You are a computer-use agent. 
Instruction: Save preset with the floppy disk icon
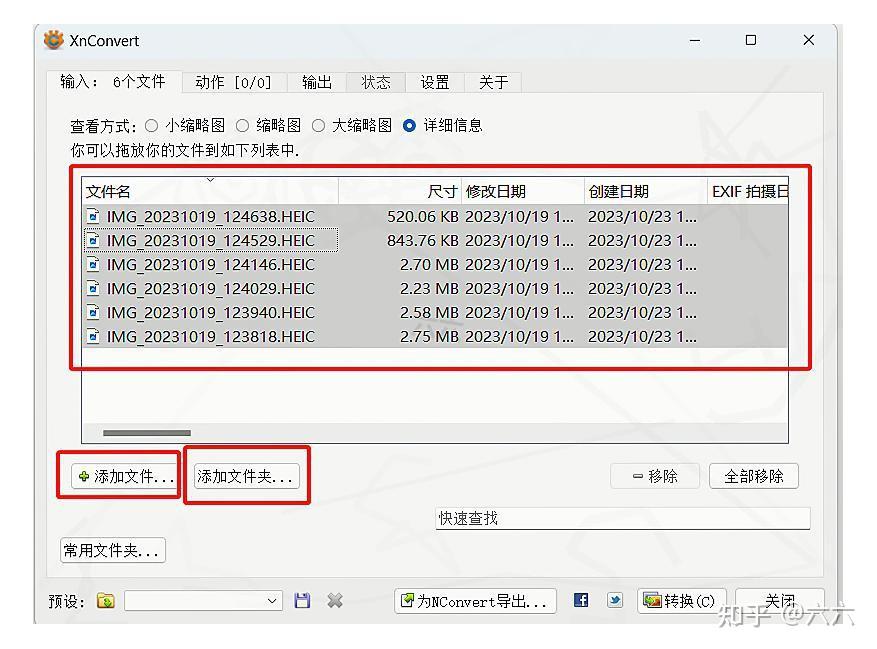tap(302, 601)
